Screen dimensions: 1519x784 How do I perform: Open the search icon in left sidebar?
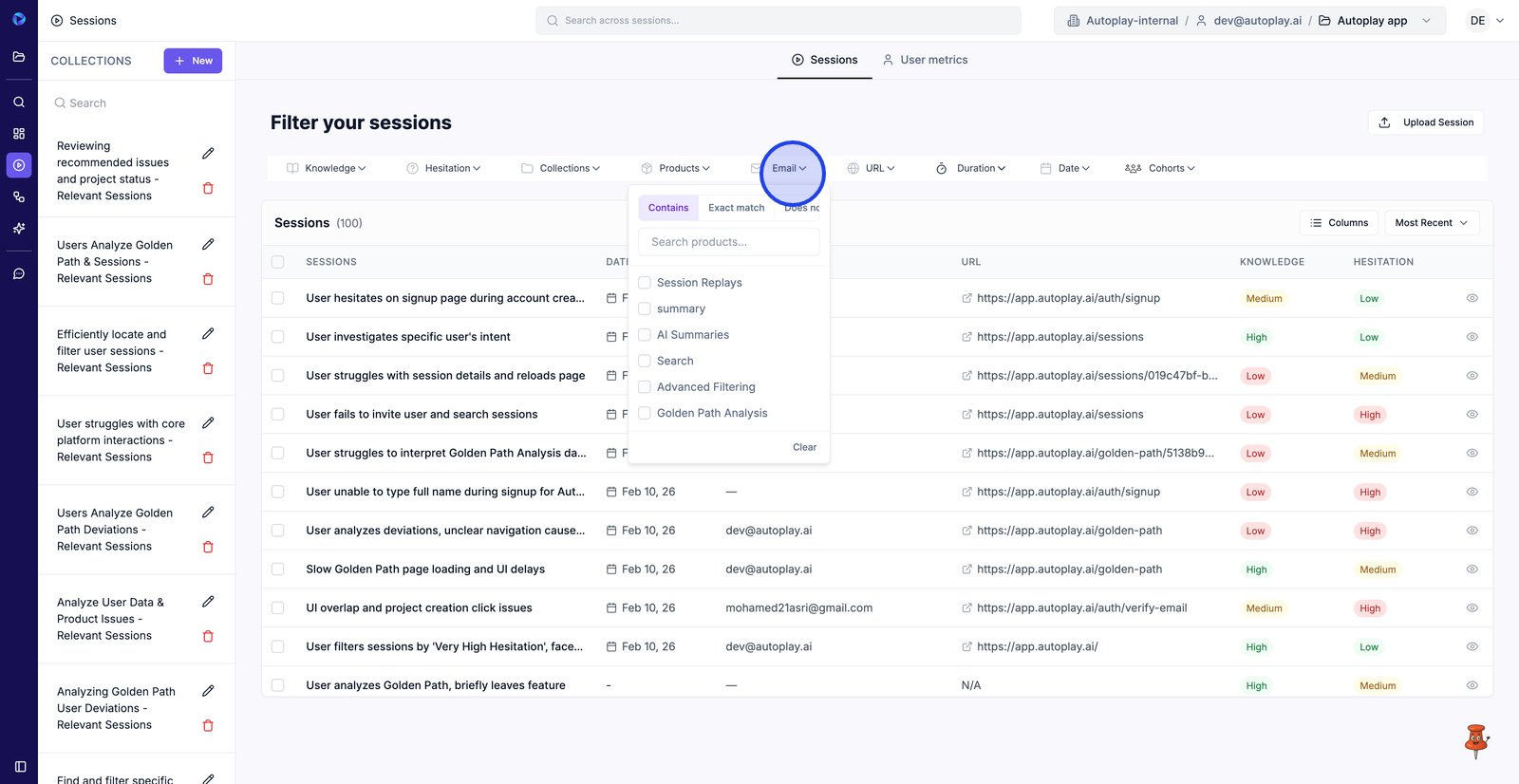tap(19, 102)
